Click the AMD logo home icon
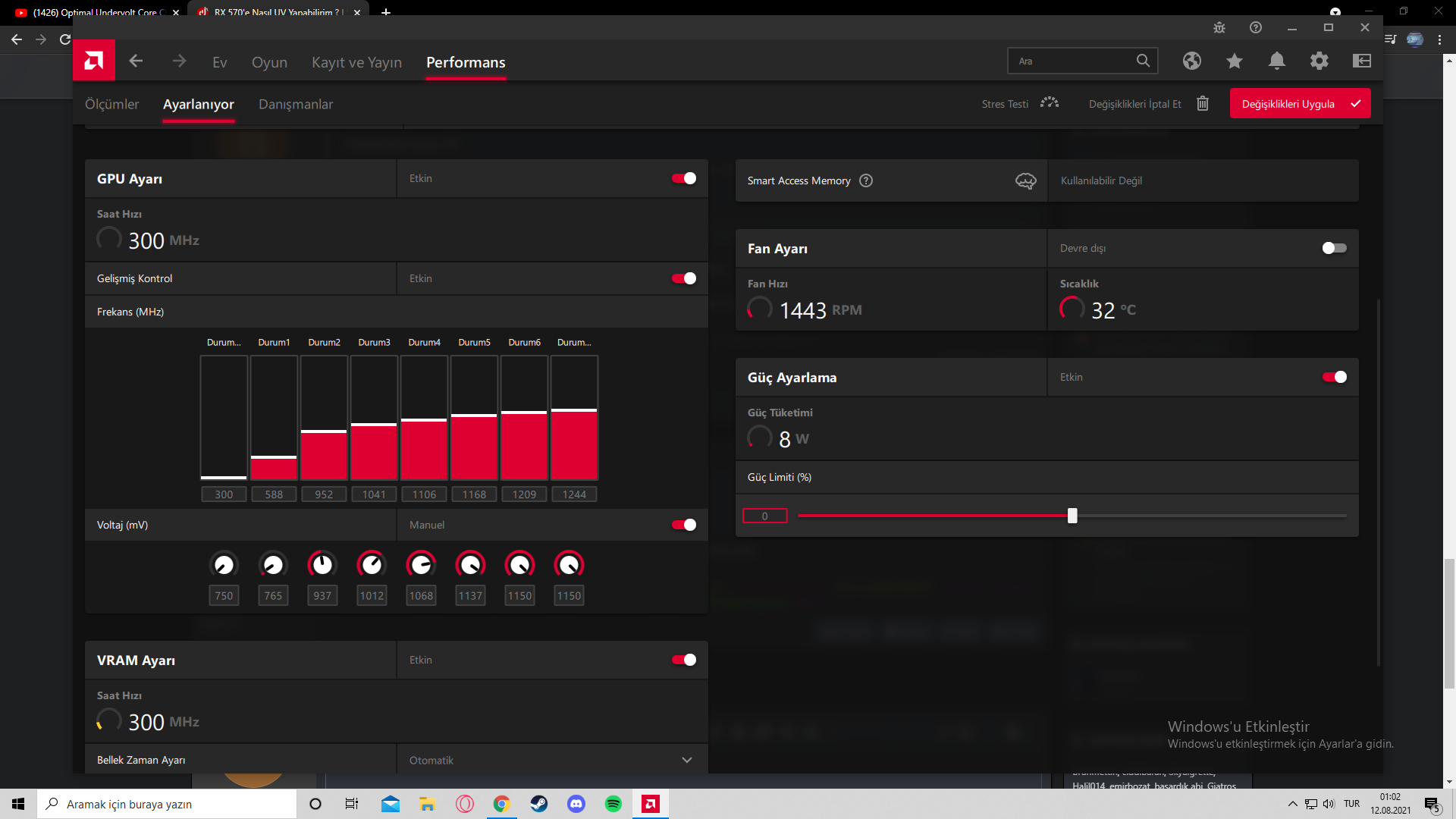The image size is (1456, 819). click(93, 61)
